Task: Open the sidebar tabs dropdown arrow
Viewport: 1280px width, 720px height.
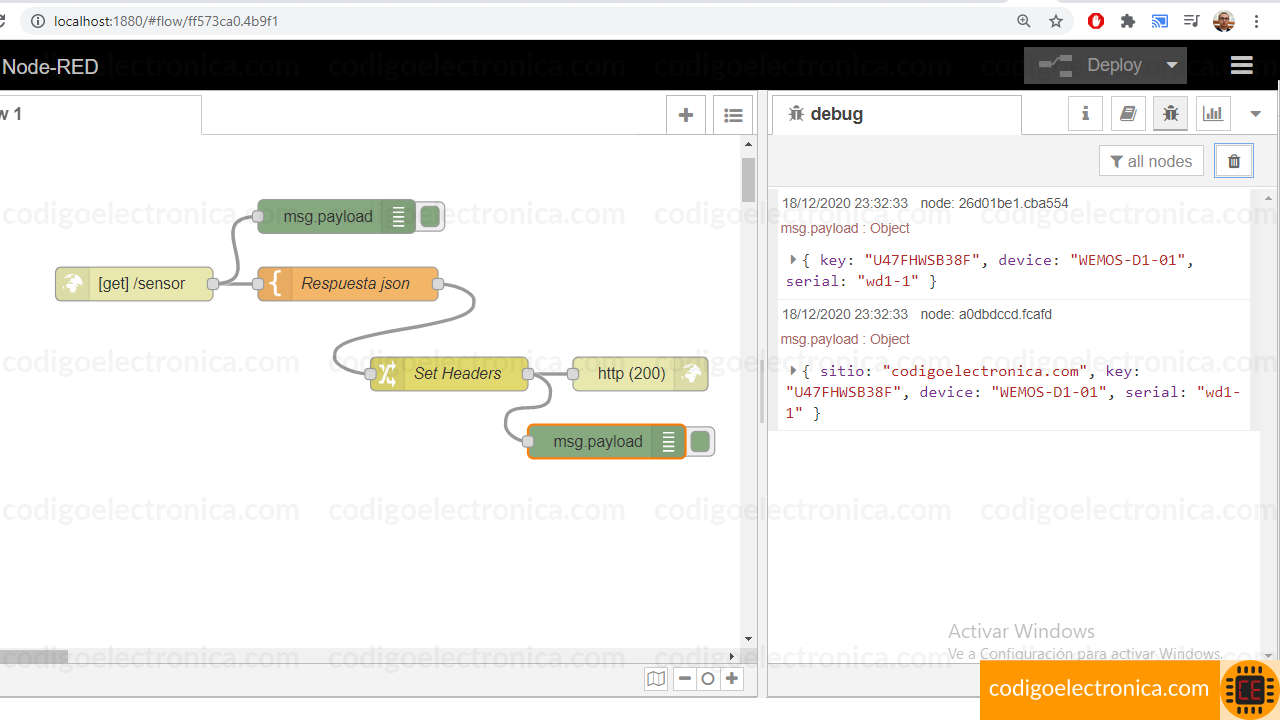Action: (x=1256, y=114)
